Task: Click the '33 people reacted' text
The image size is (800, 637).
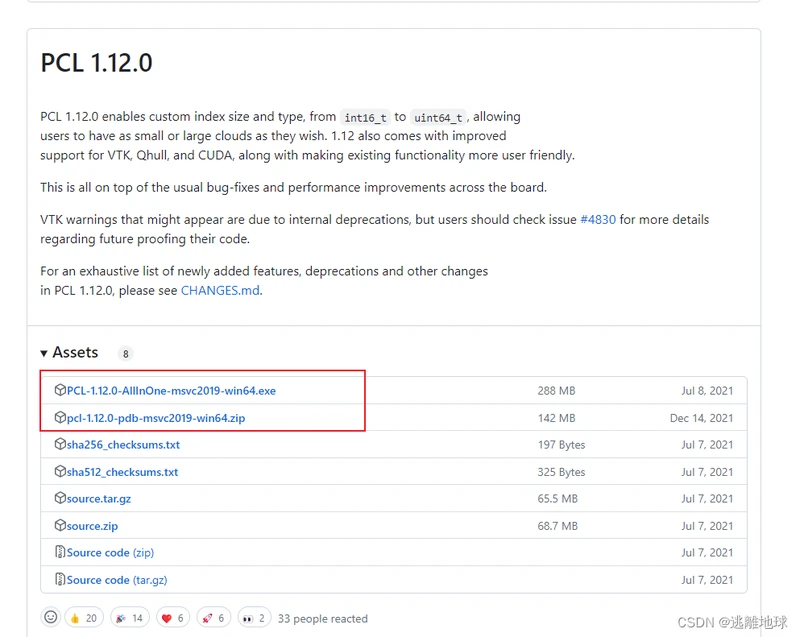Action: [x=322, y=618]
